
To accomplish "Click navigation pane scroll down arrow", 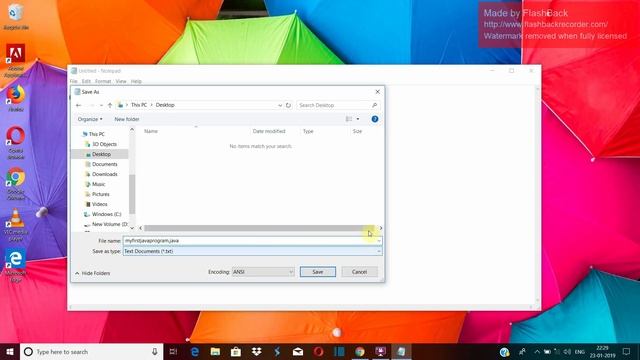I will pyautogui.click(x=132, y=228).
